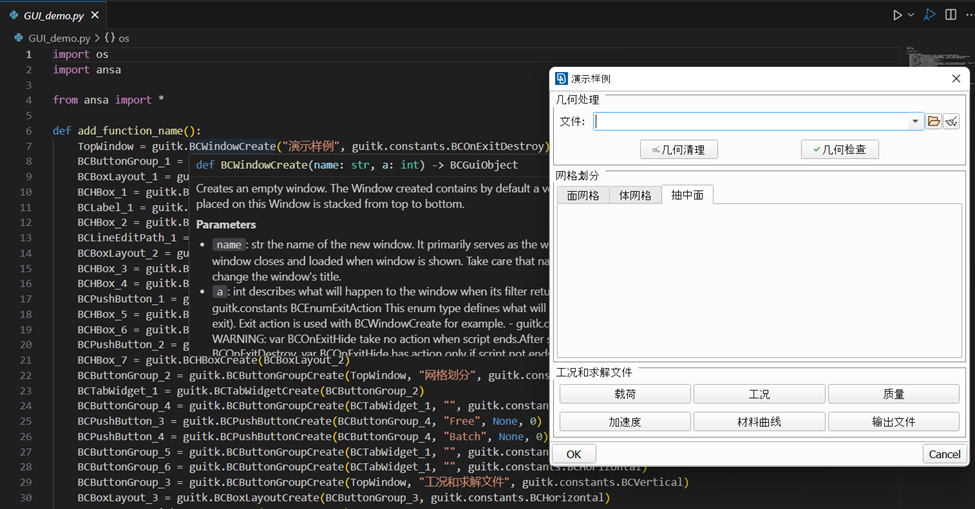Run the Python file with play icon

click(897, 15)
